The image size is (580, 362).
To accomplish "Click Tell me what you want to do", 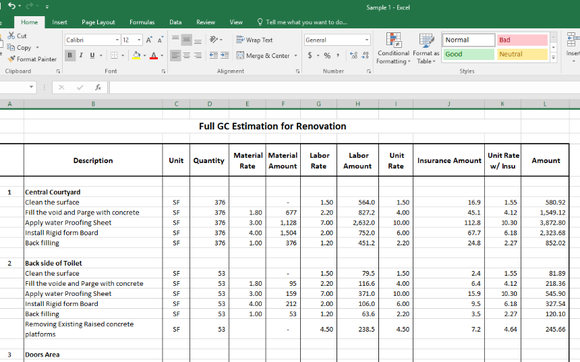I will coord(302,22).
